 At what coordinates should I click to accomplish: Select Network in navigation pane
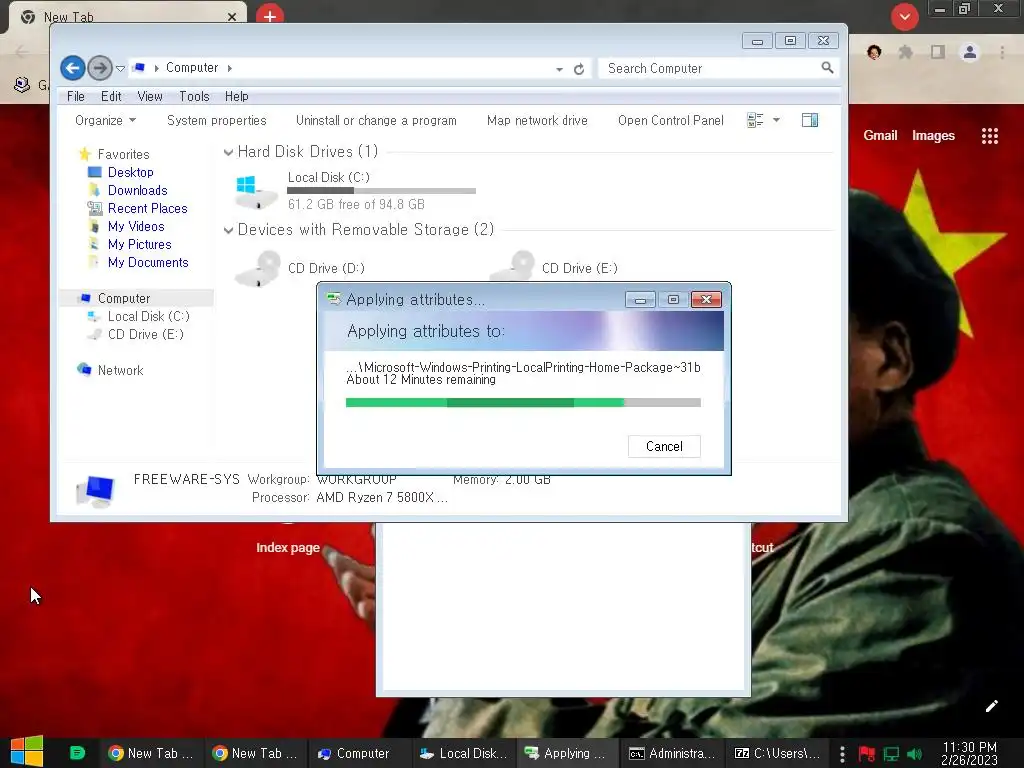click(120, 370)
